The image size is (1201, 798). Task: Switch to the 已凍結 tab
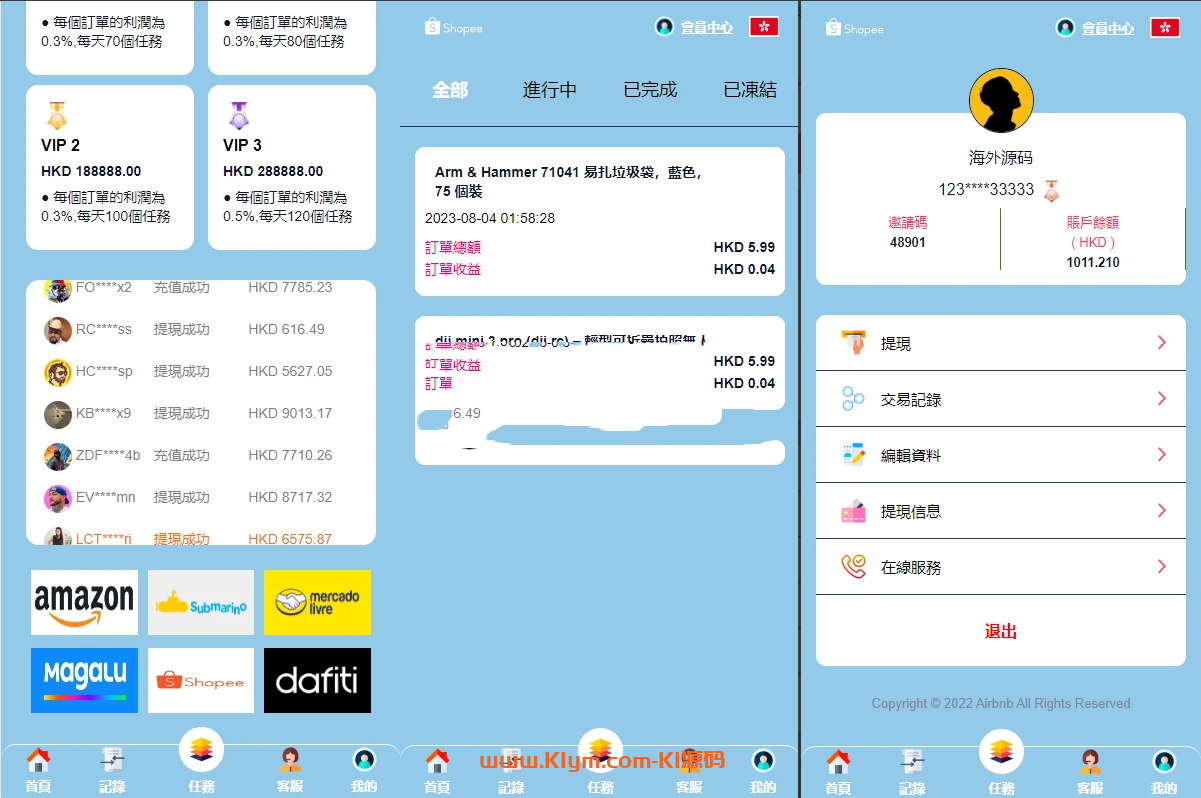750,90
